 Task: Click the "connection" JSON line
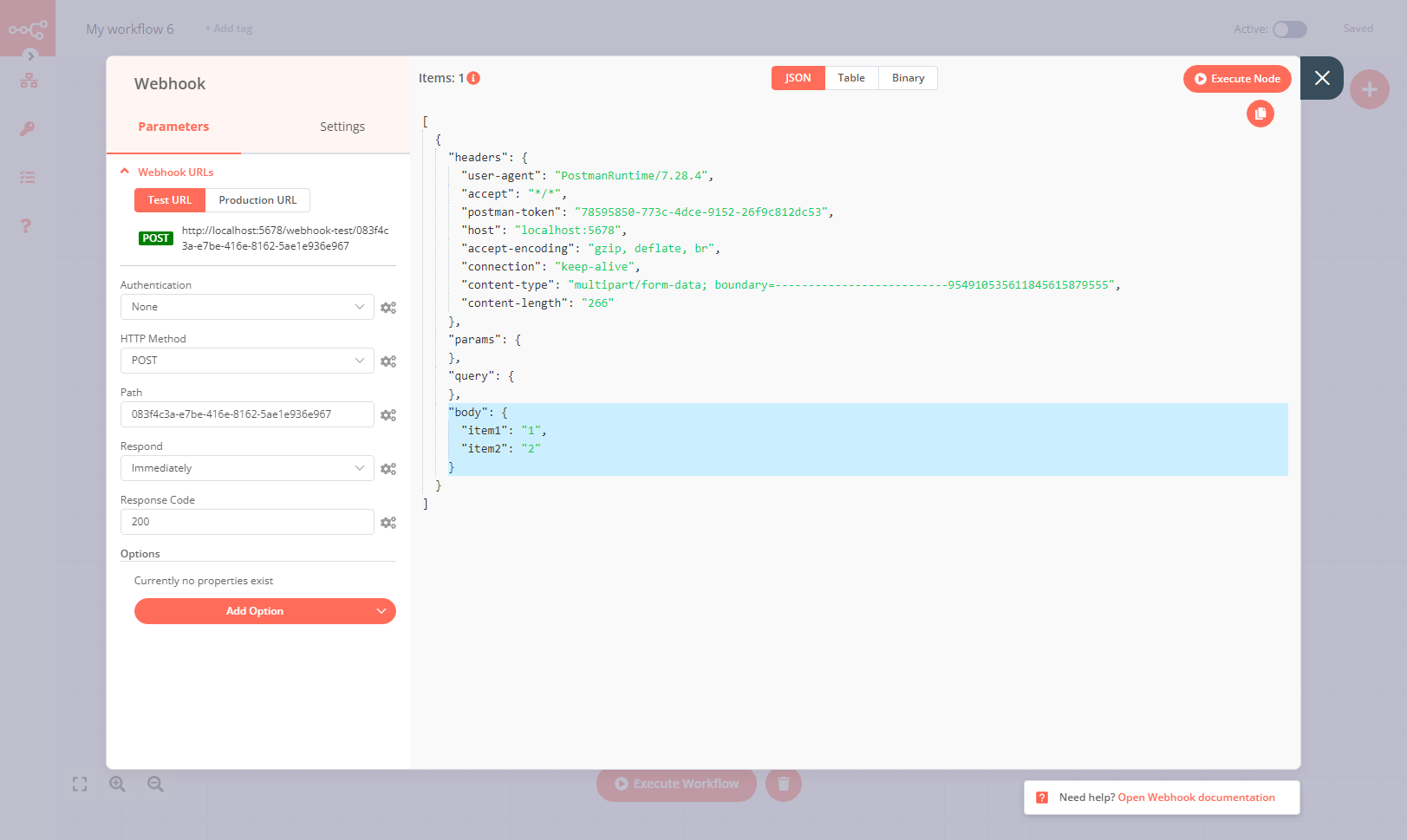coord(551,267)
